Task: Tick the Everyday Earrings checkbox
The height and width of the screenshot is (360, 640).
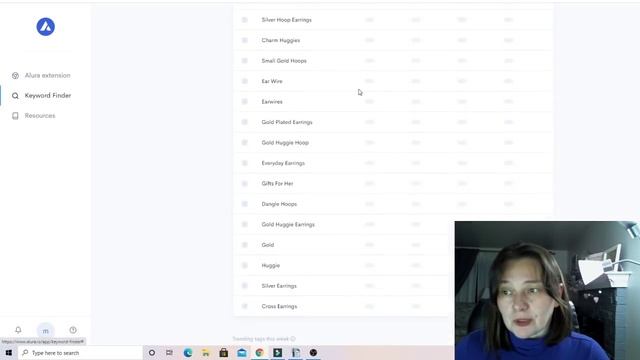Action: coord(245,163)
